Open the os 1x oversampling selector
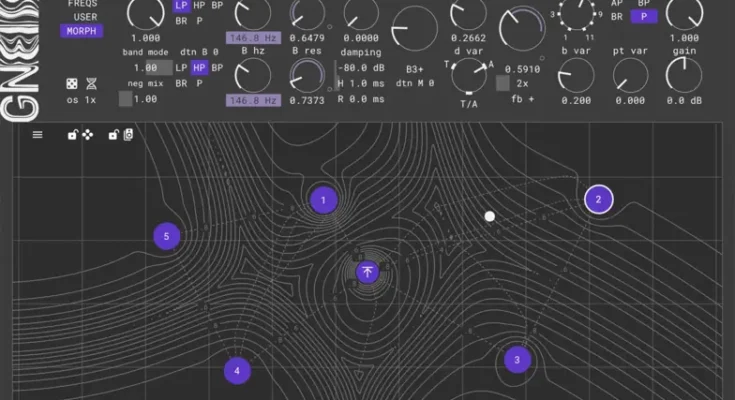This screenshot has height=400, width=735. tap(81, 100)
